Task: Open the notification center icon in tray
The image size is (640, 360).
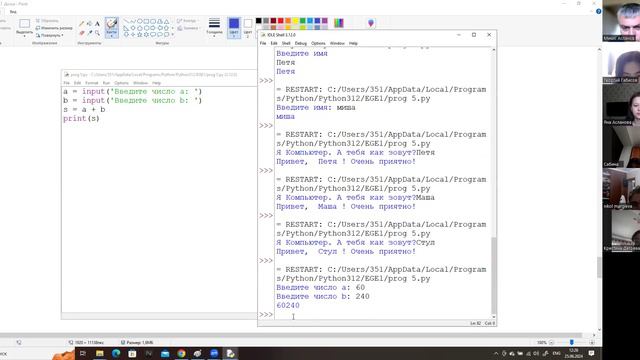Action: pyautogui.click(x=591, y=353)
